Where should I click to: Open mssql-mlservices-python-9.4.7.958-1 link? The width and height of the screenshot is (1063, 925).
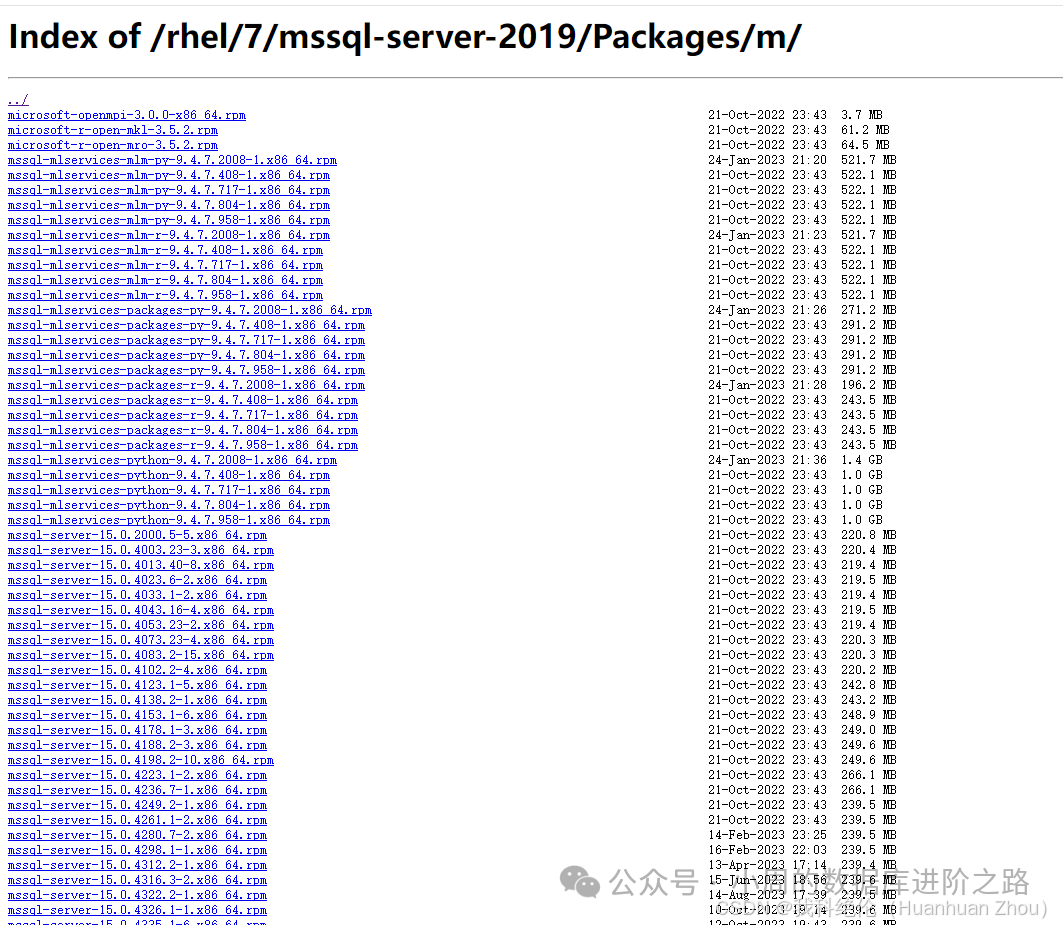coord(169,520)
